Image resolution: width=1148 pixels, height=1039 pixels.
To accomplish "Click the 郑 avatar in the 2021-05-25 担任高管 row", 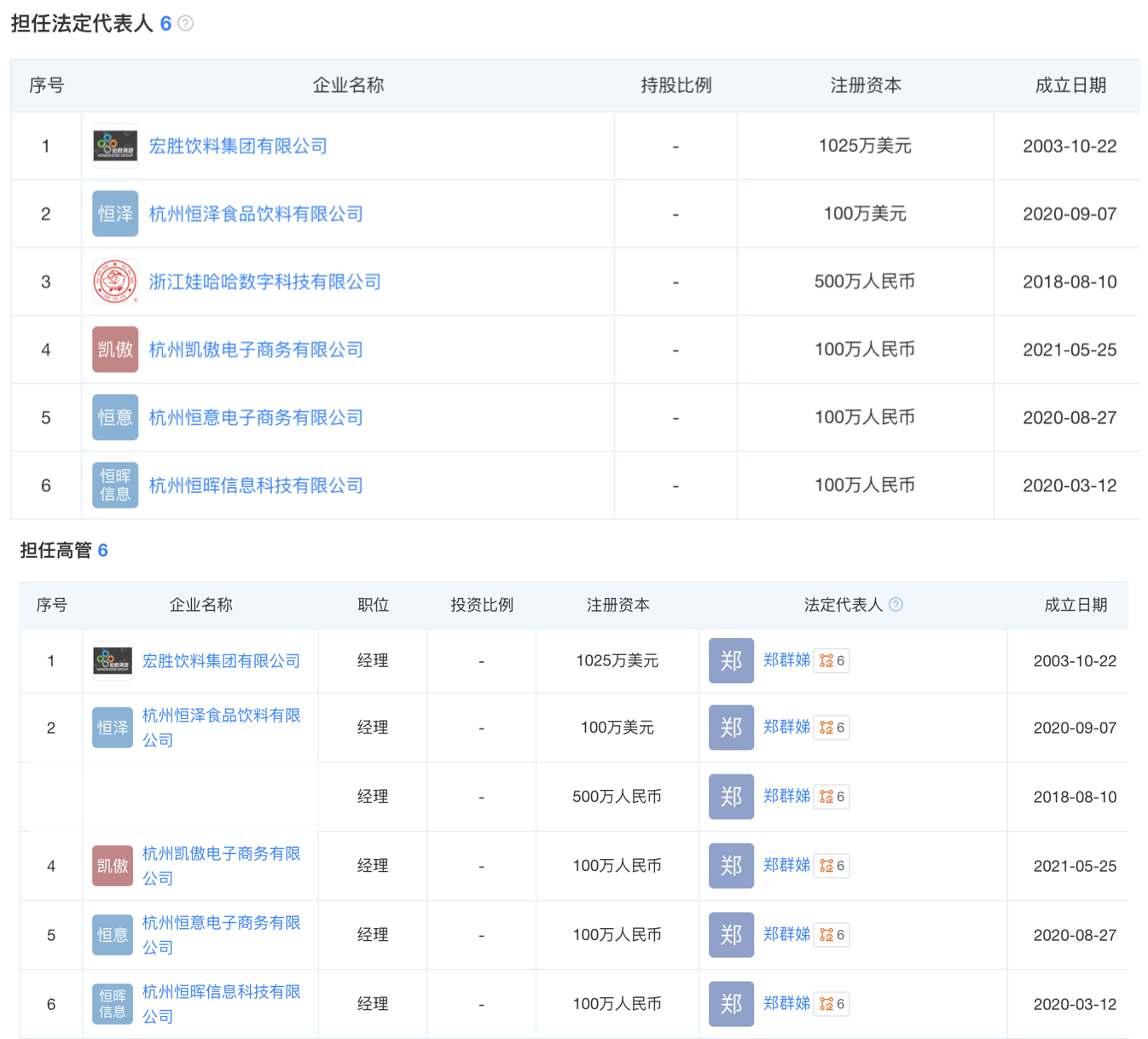I will (x=731, y=866).
